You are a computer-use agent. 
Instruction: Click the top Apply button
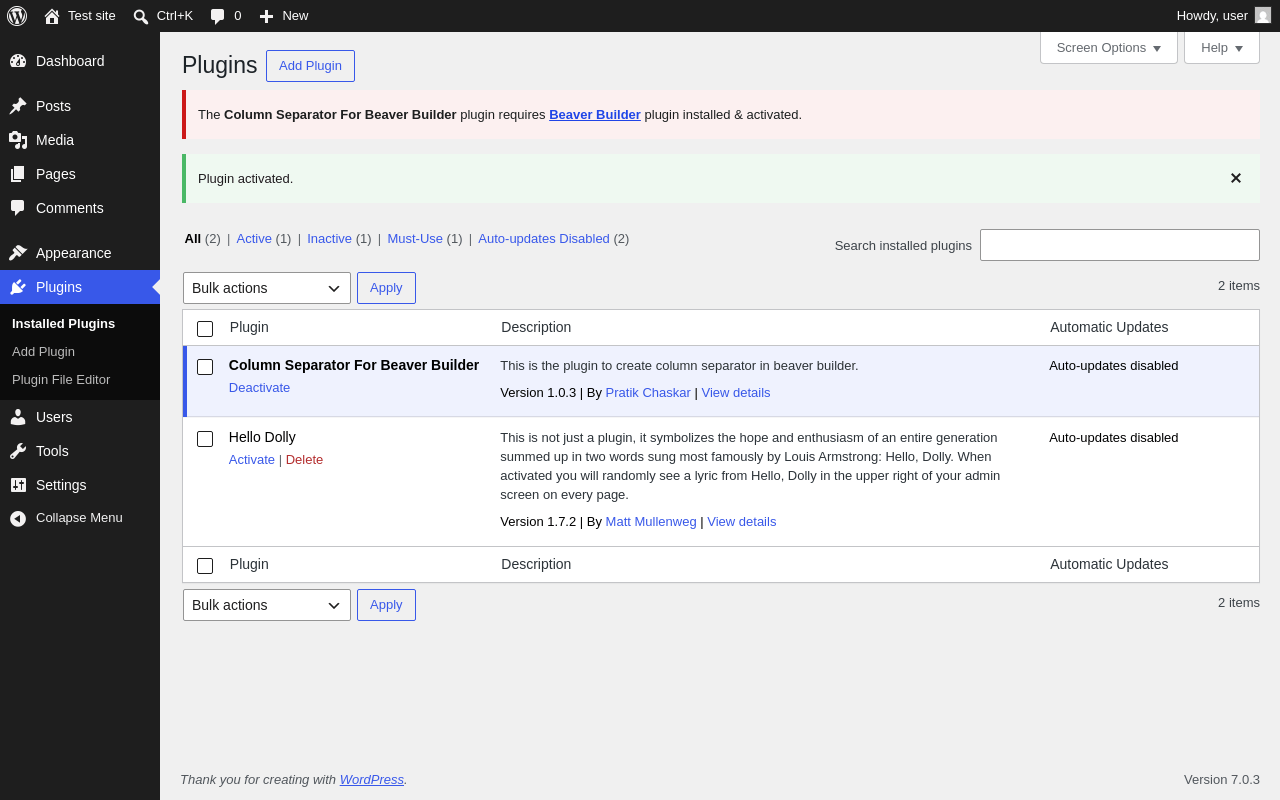(x=386, y=288)
